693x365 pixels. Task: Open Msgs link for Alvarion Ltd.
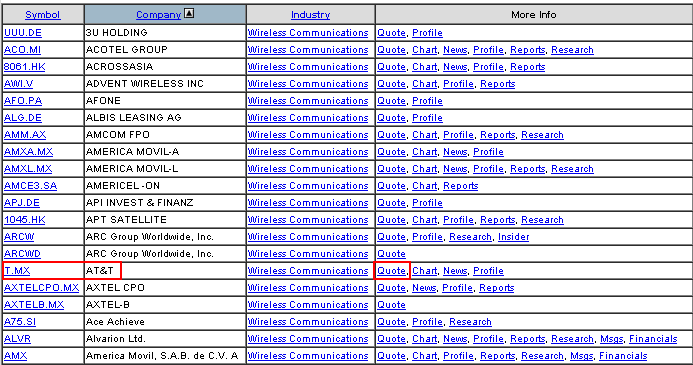pyautogui.click(x=611, y=339)
